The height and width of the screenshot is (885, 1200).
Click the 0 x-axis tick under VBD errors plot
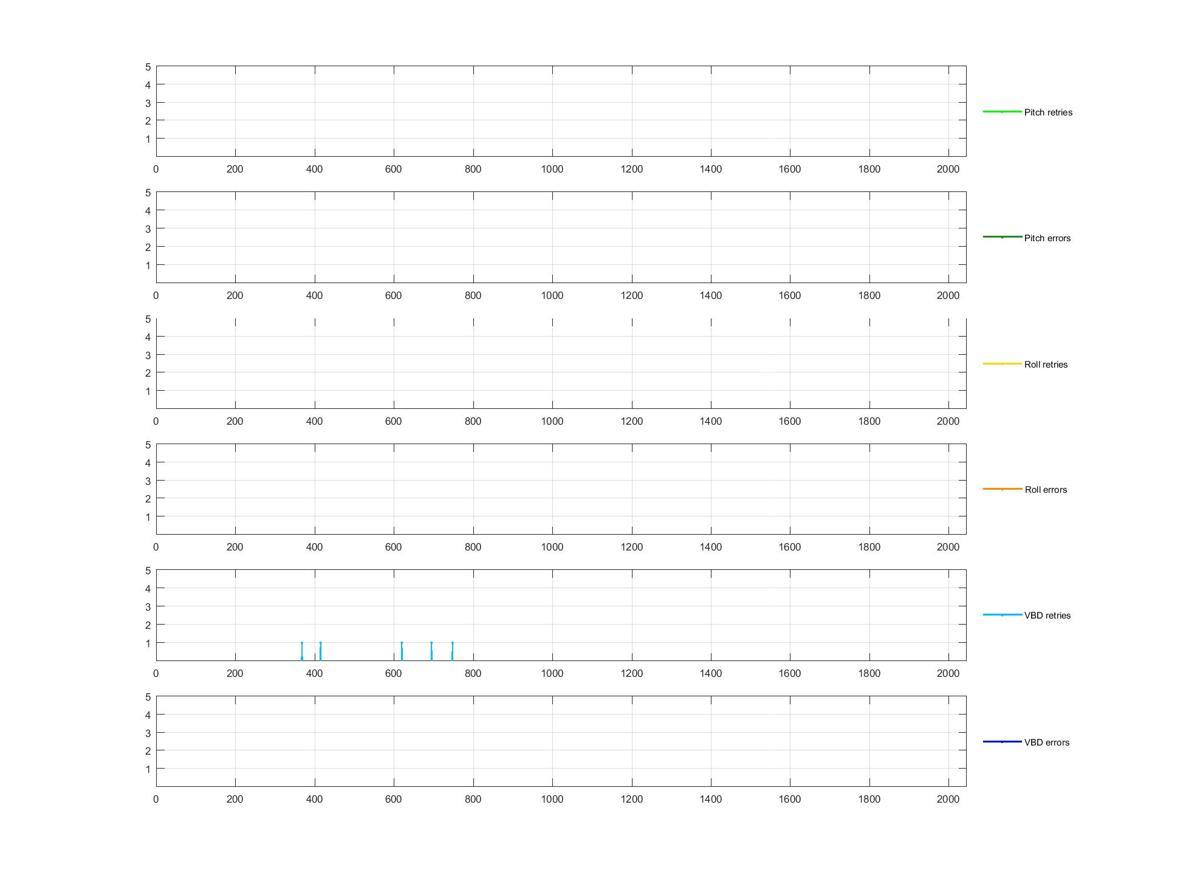point(156,800)
